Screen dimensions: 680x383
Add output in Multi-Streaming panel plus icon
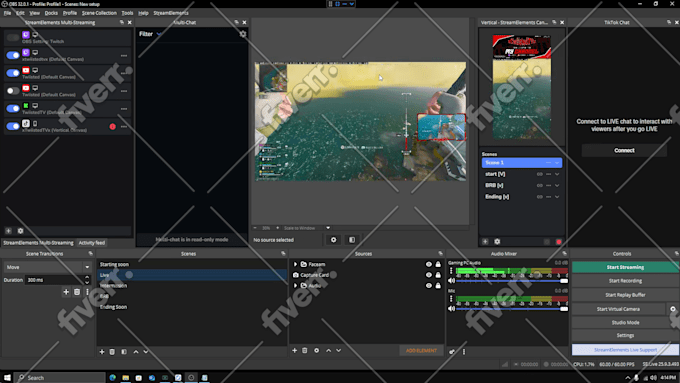tap(8, 231)
